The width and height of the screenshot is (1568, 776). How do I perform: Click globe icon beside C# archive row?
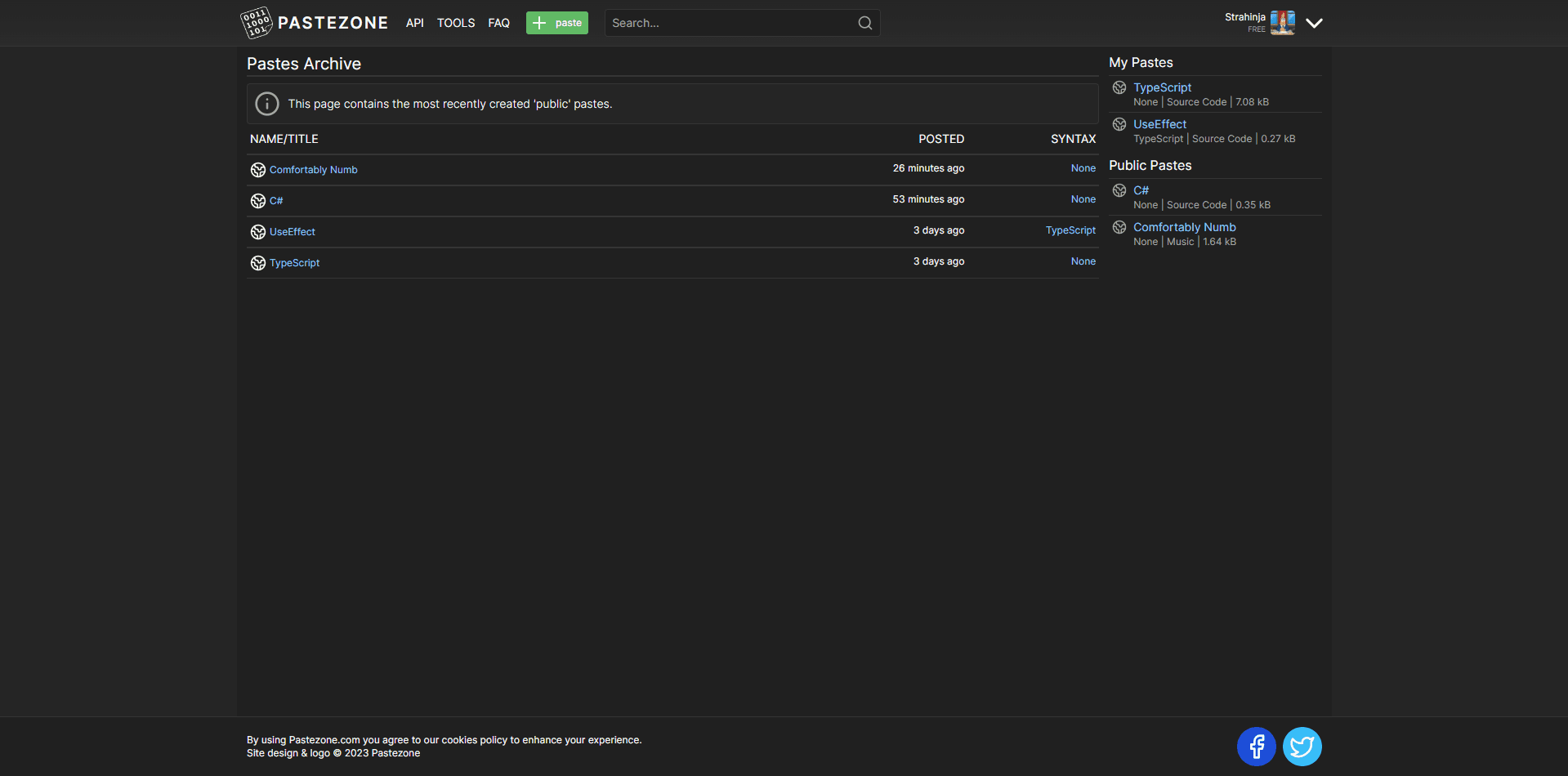[258, 201]
